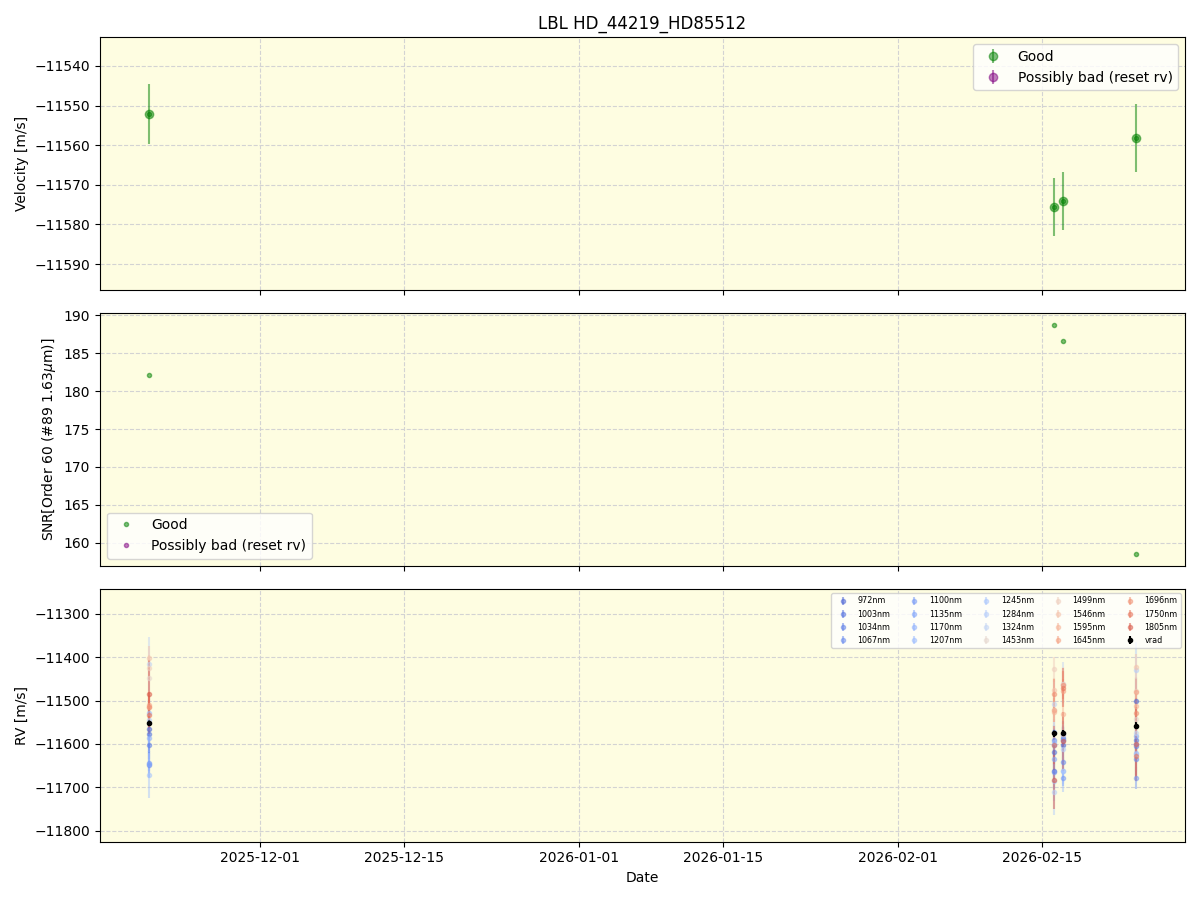
Task: Click the 1453nm legend entry
Action: [1018, 640]
